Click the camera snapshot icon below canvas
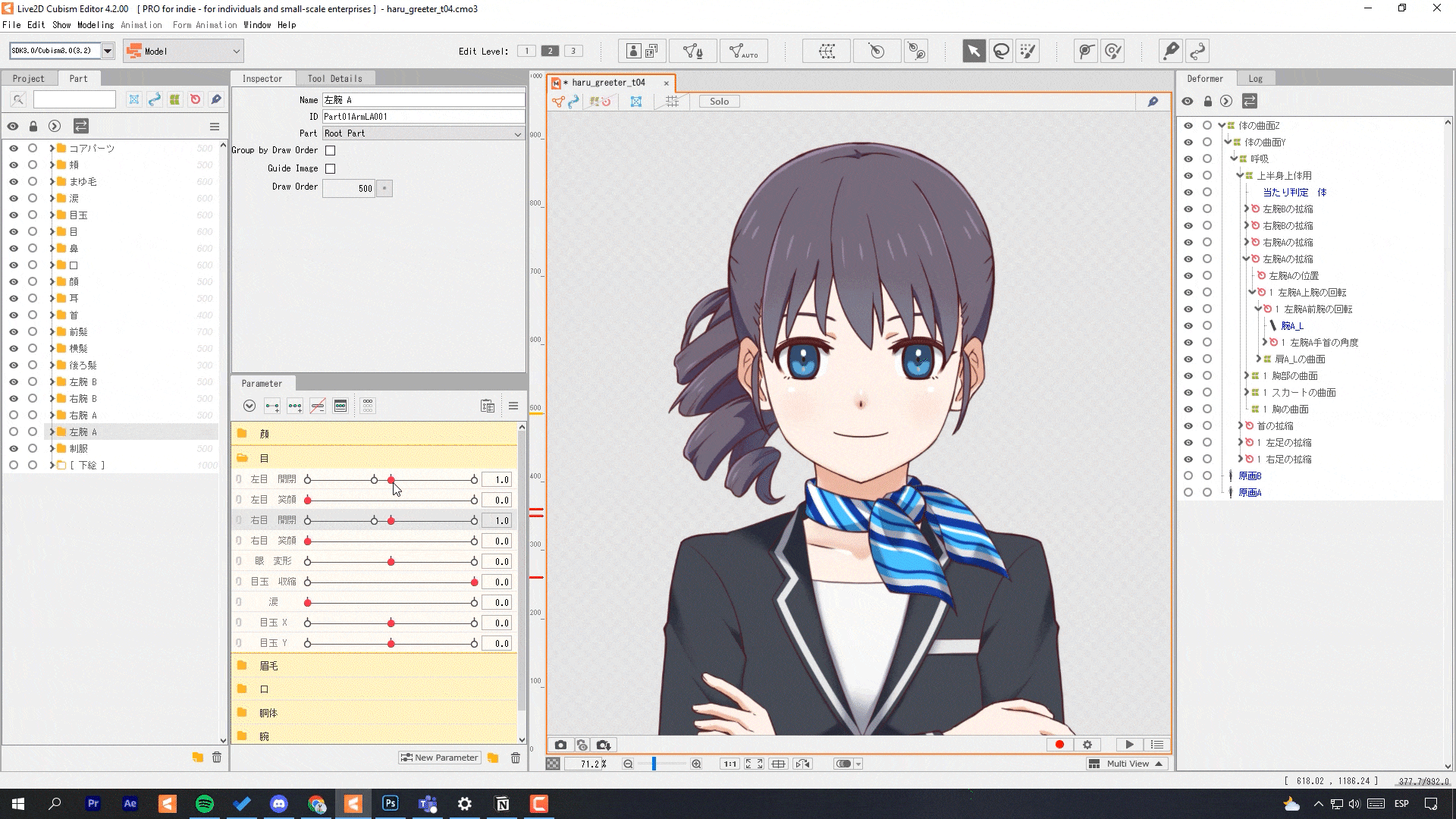The width and height of the screenshot is (1456, 819). [560, 745]
